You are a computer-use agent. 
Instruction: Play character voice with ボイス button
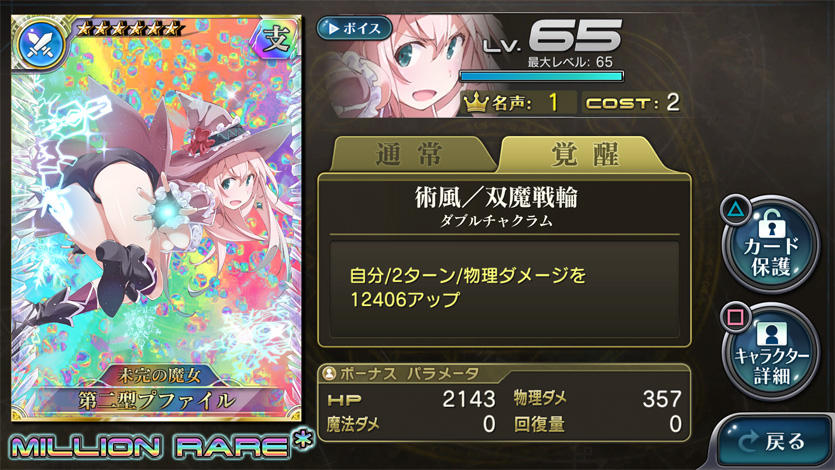pyautogui.click(x=354, y=28)
